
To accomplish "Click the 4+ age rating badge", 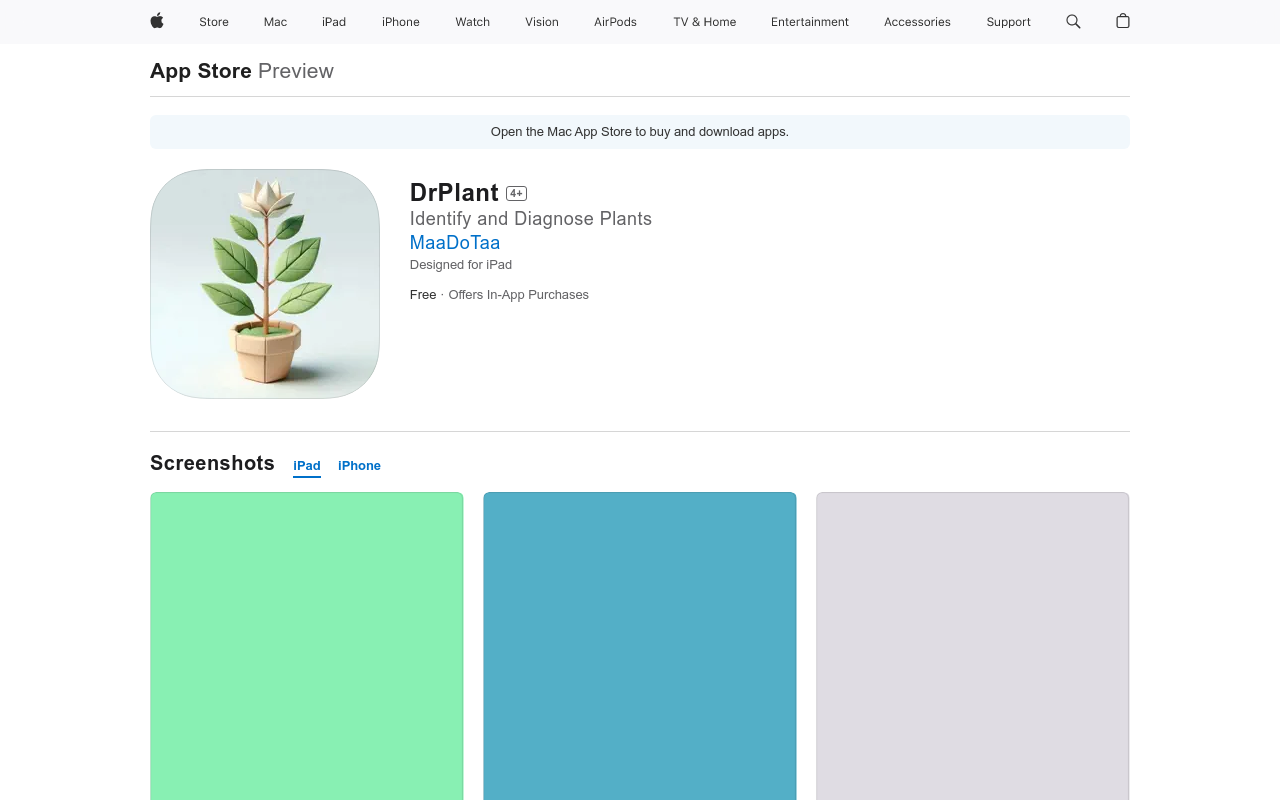I will pos(516,194).
